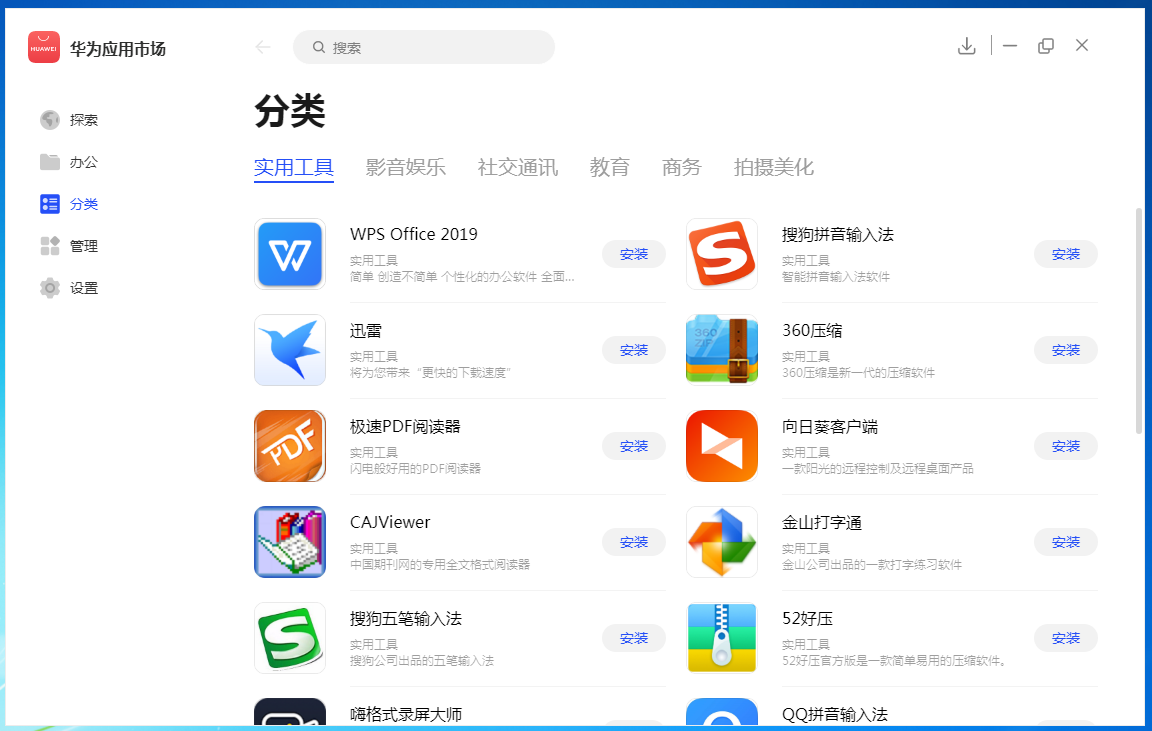Install 52好压 via 安装 button
The image size is (1152, 731).
pos(1065,638)
